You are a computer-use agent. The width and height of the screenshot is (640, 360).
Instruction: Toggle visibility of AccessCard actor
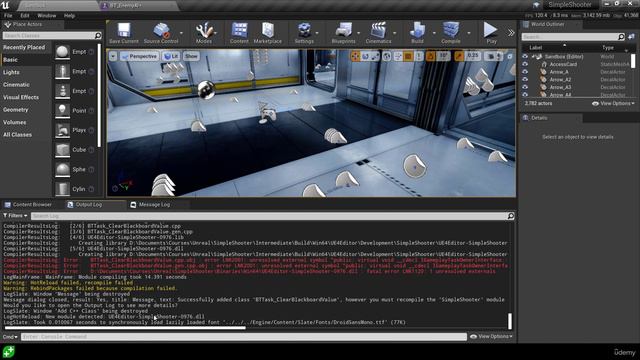pos(525,64)
